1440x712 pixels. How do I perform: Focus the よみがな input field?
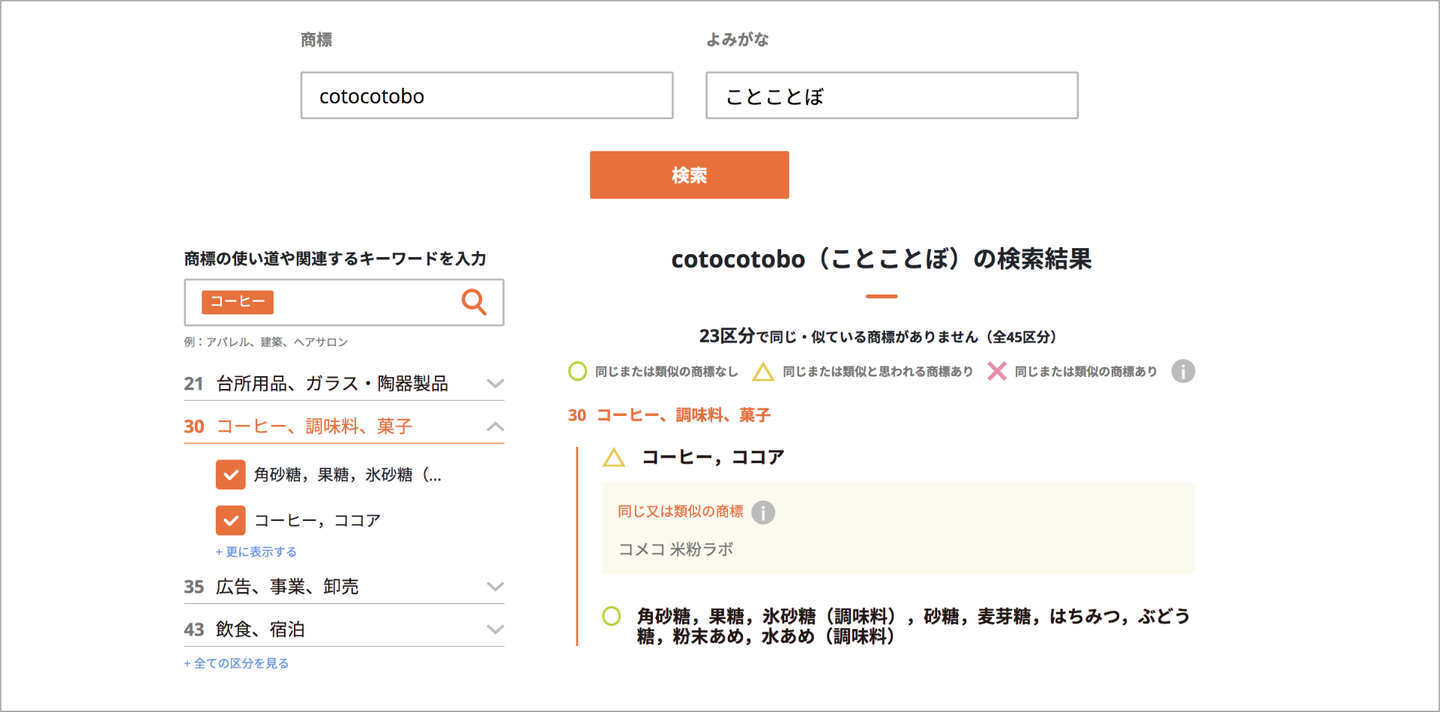(x=891, y=96)
